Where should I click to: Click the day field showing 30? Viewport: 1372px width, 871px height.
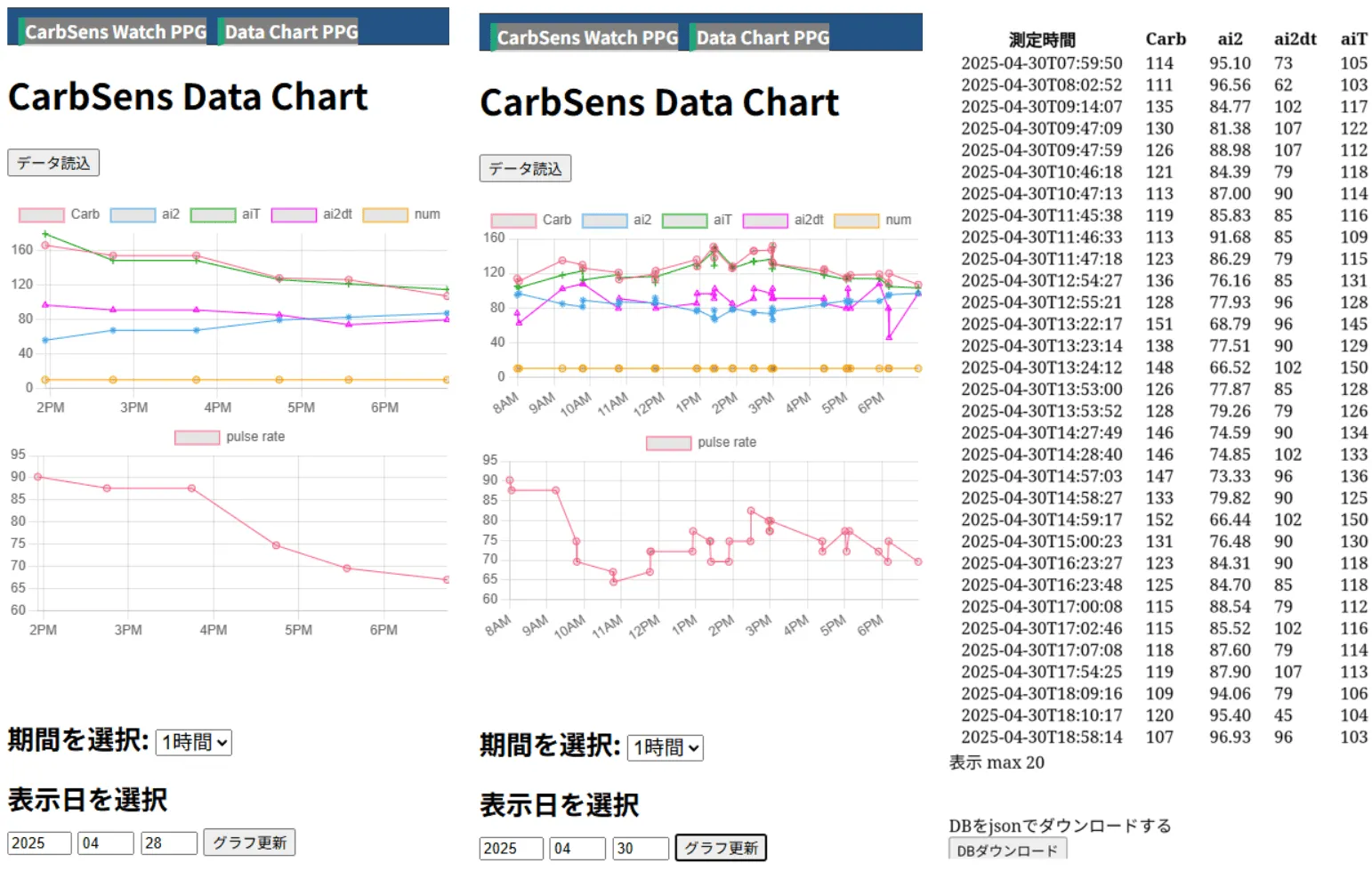(x=641, y=848)
